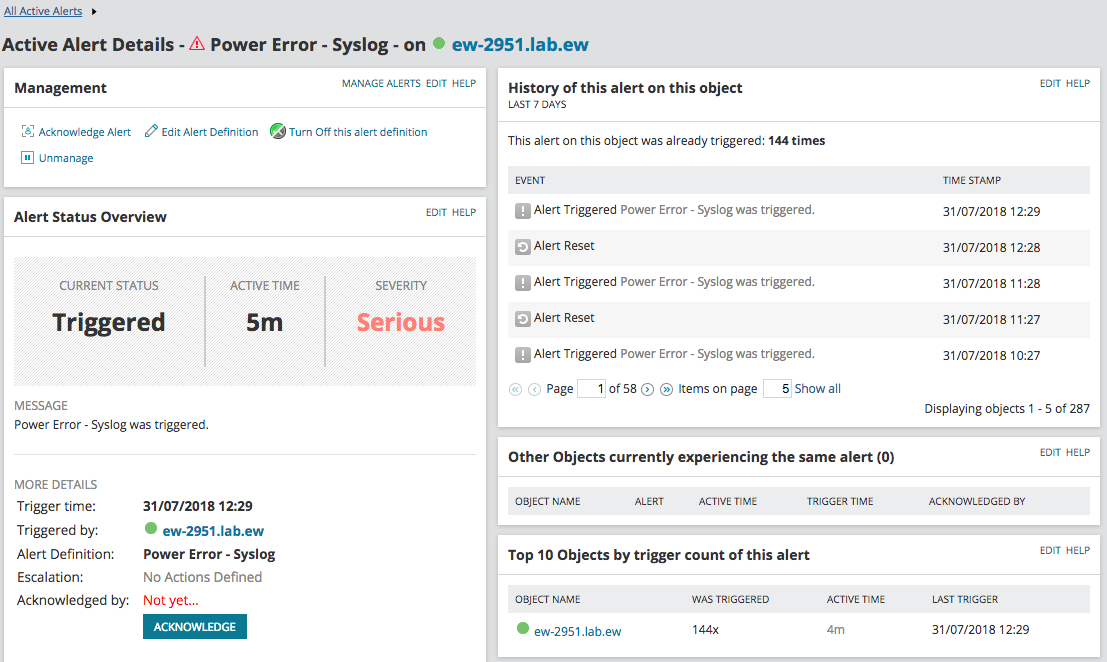Image resolution: width=1107 pixels, height=662 pixels.
Task: Click the pencil icon for Edit Alert Definition
Action: pyautogui.click(x=151, y=131)
